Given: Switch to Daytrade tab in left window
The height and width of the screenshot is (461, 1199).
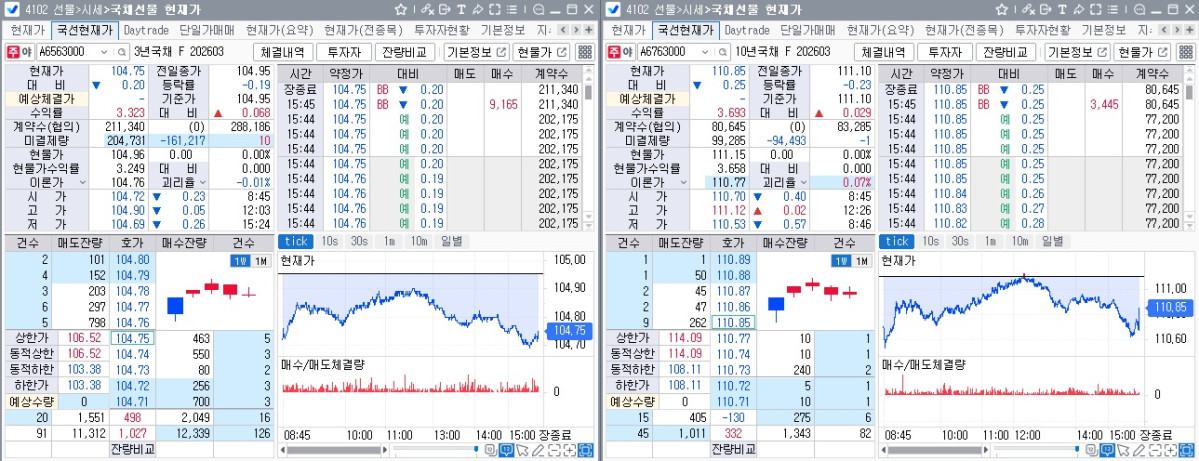Looking at the screenshot, I should click(147, 31).
